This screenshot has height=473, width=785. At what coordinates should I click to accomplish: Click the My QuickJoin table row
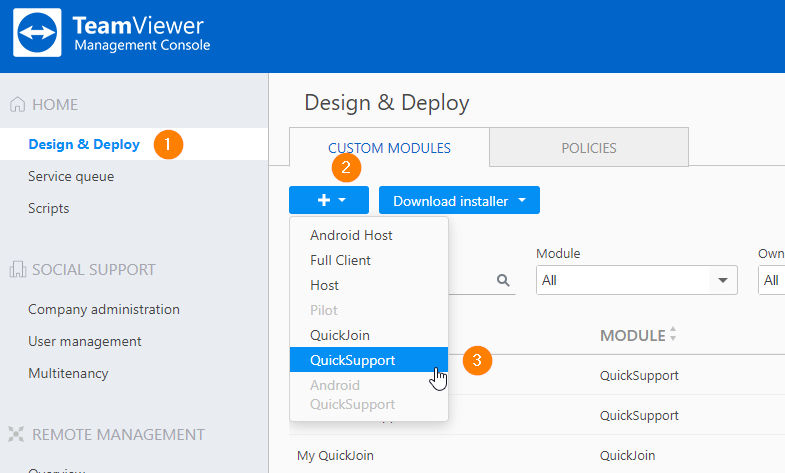click(334, 455)
